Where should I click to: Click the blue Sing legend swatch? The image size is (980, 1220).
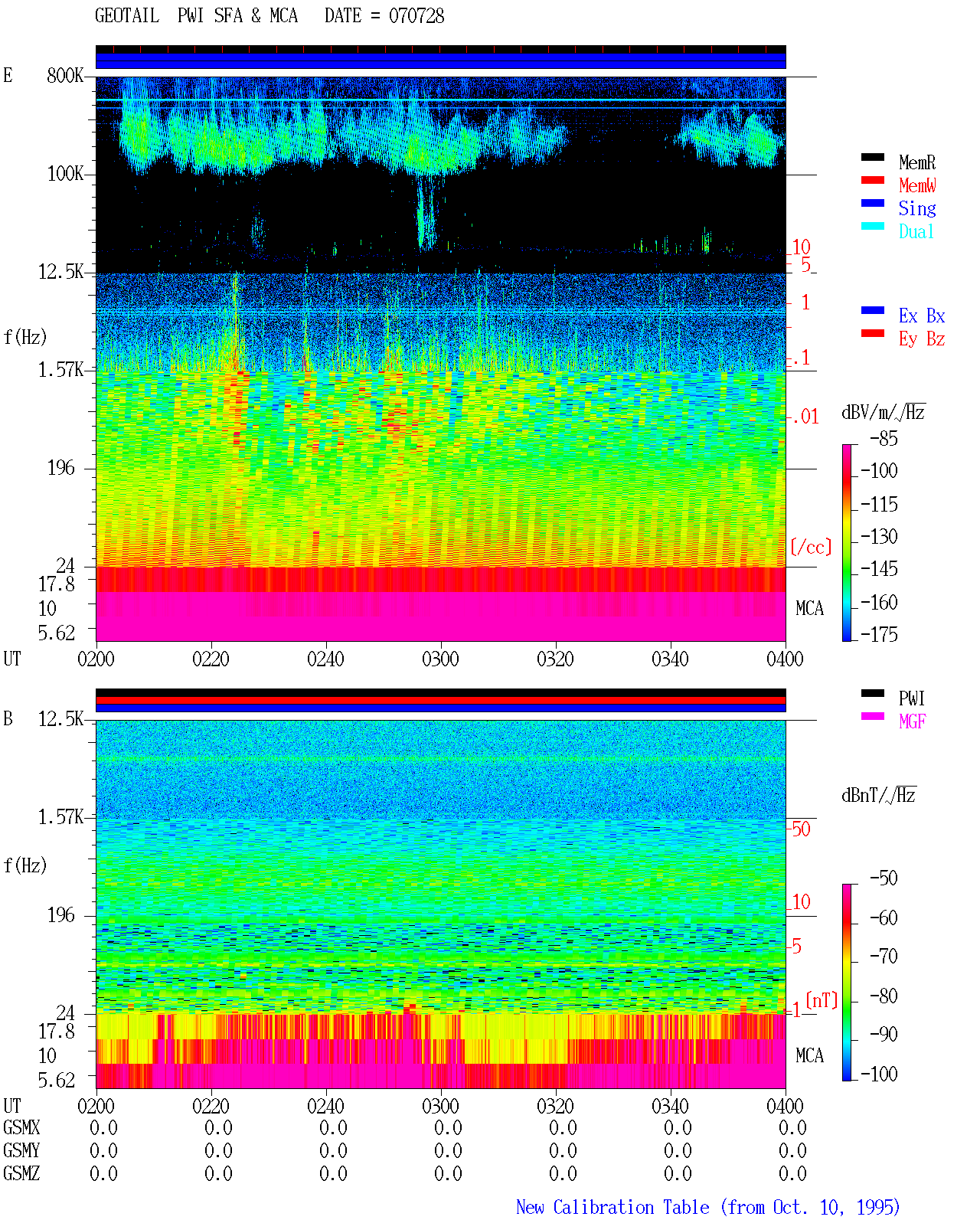point(873,204)
